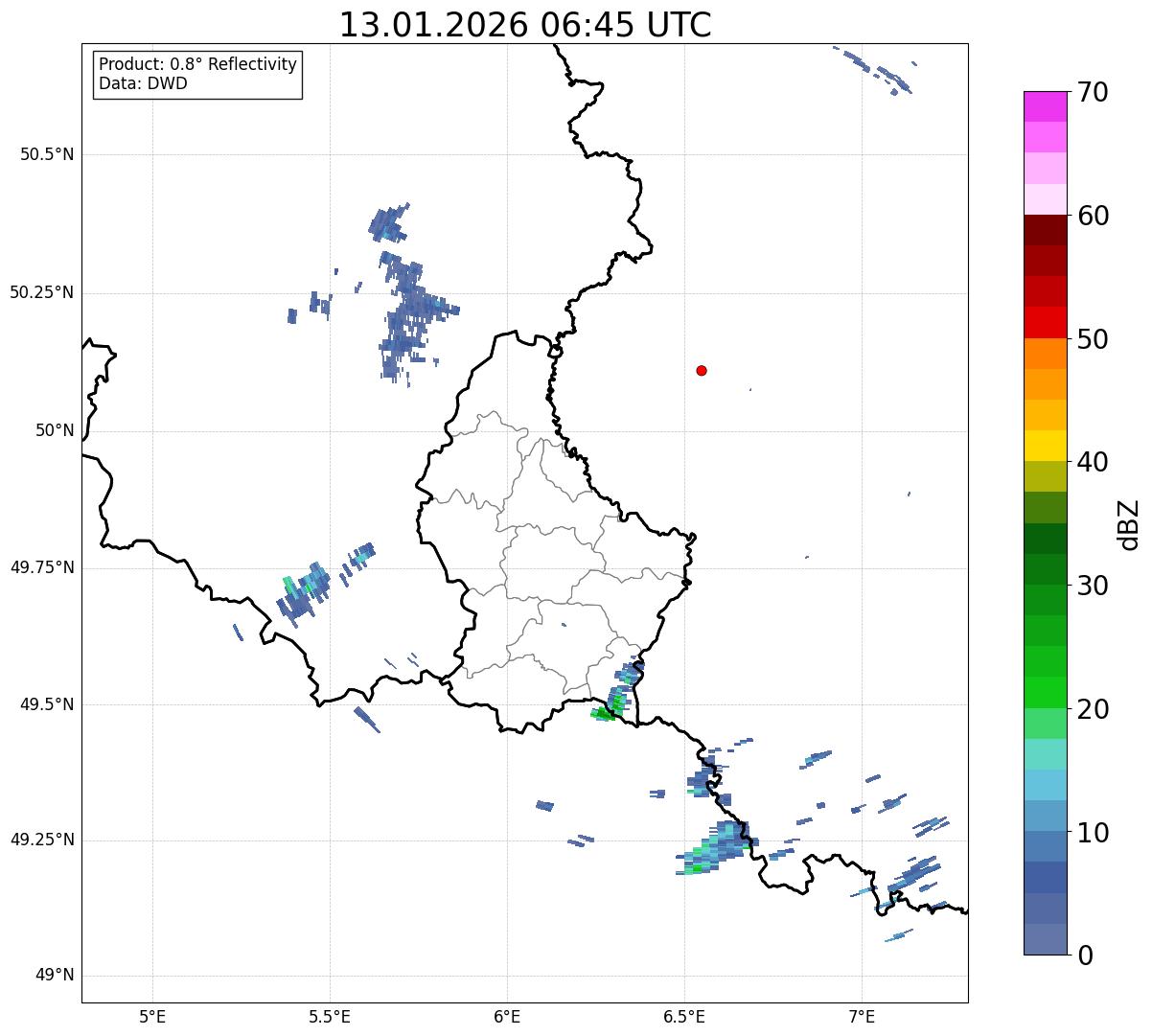Pick the magenta swatch at top of colorbar
The width and height of the screenshot is (1152, 1036).
tap(1045, 106)
